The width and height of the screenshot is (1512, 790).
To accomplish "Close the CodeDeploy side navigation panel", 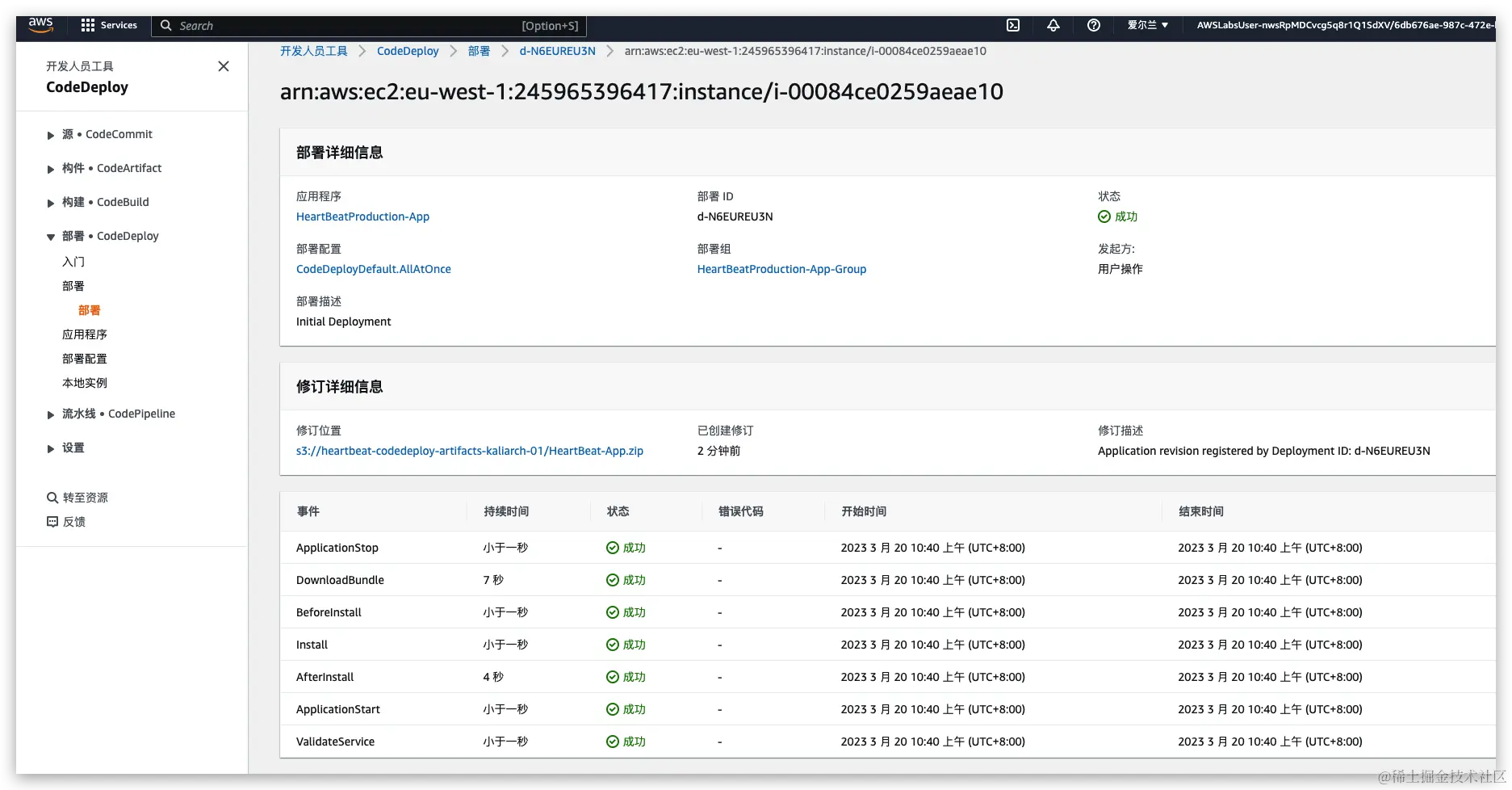I will pos(224,66).
